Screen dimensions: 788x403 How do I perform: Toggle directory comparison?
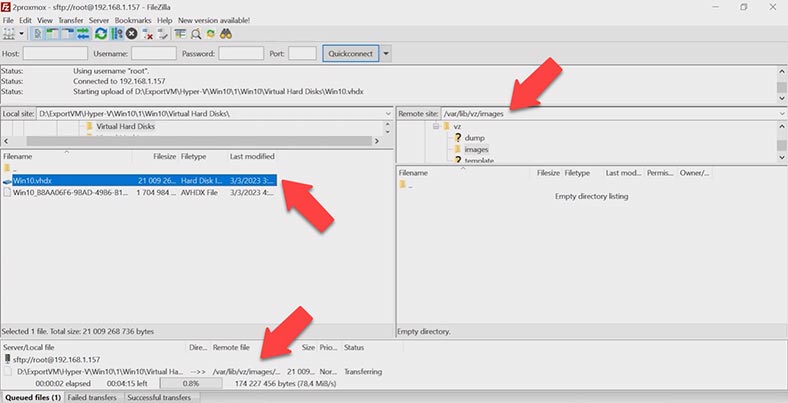click(195, 34)
